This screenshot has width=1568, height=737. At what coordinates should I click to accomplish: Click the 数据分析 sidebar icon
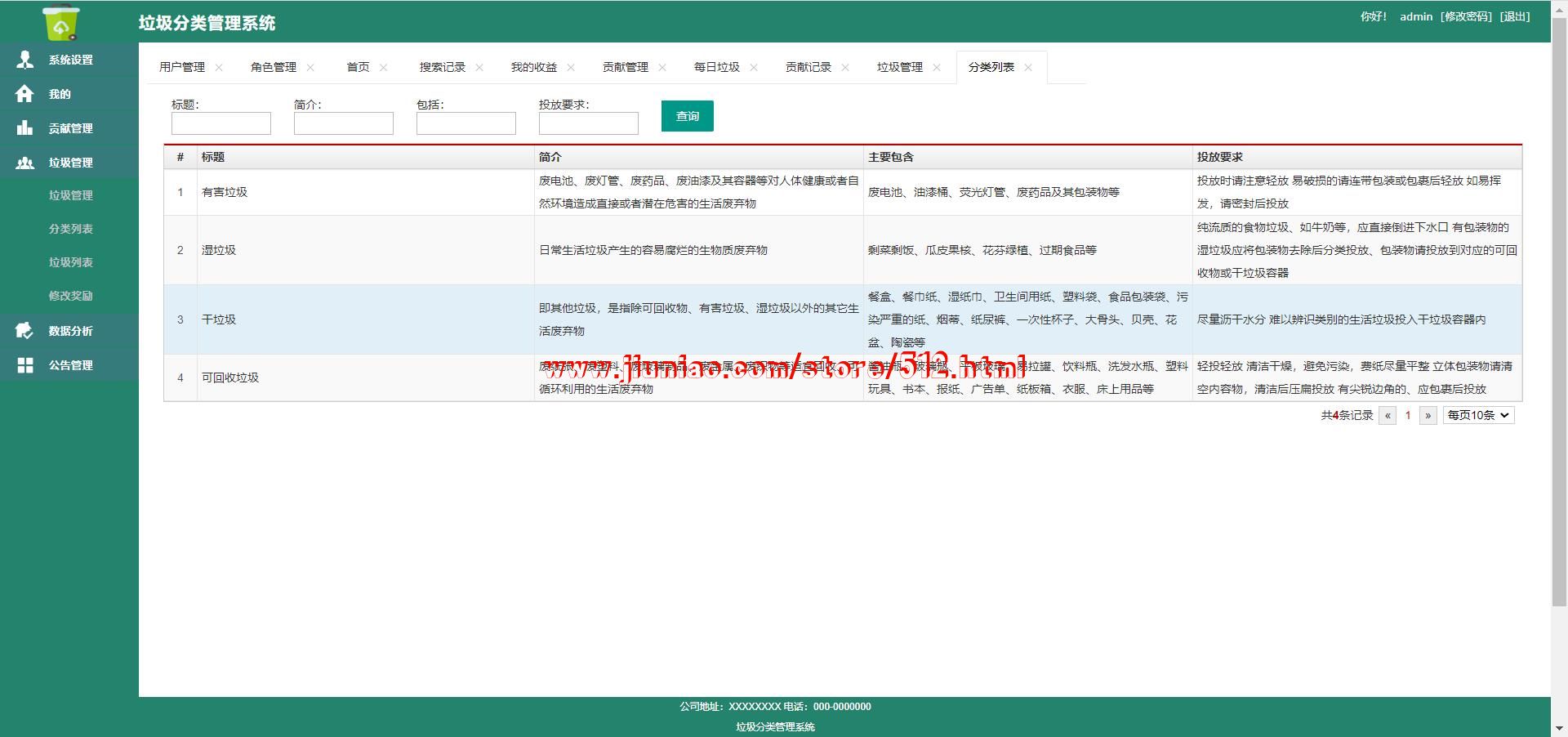click(x=25, y=331)
